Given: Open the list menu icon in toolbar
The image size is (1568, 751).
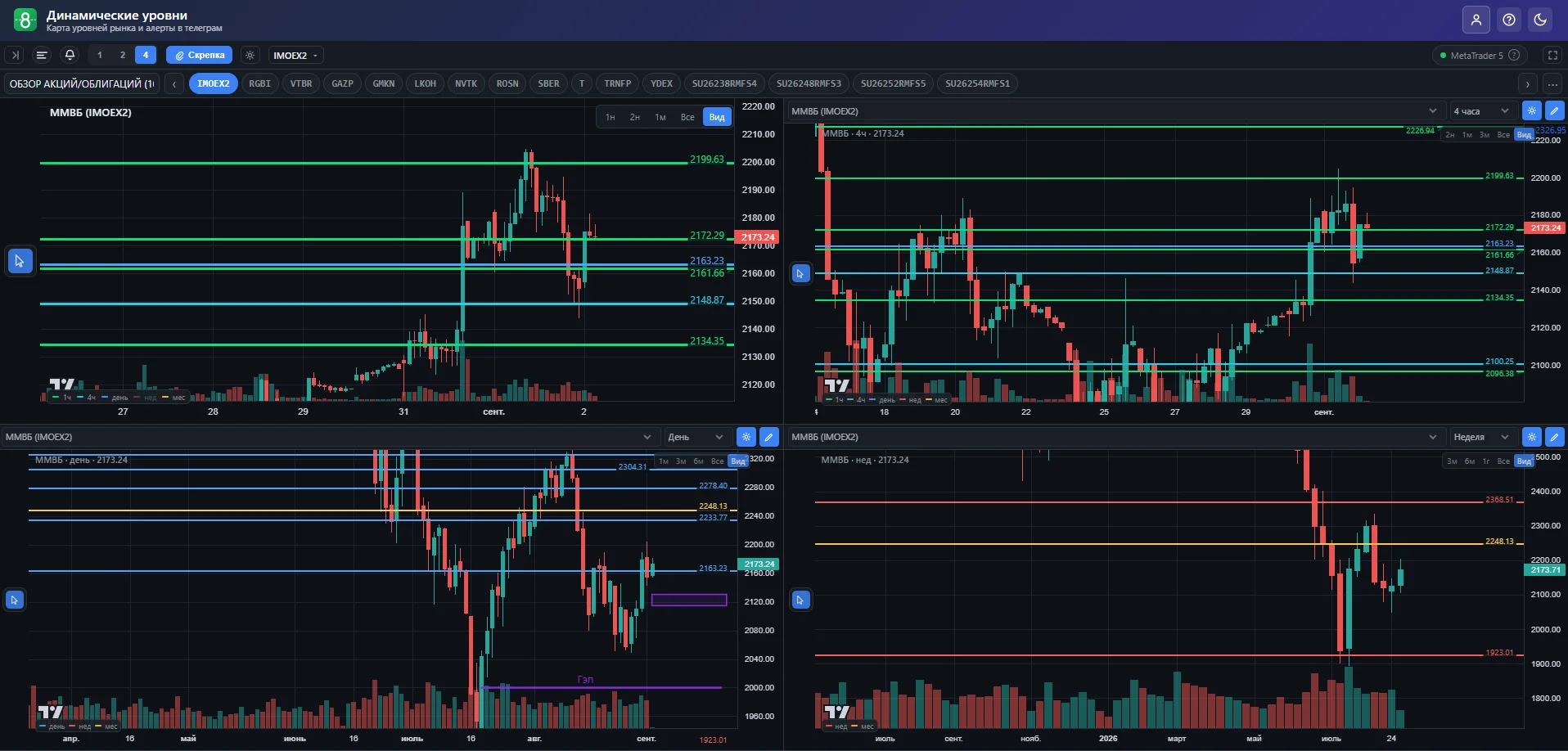Looking at the screenshot, I should (x=42, y=56).
